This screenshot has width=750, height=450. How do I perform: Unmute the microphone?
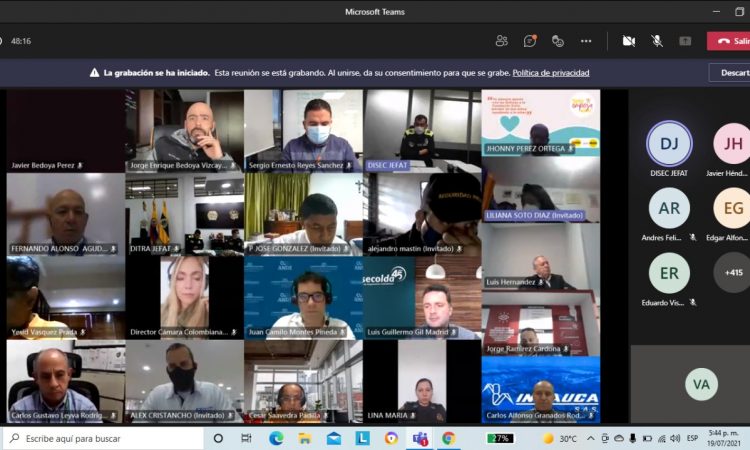pos(657,41)
